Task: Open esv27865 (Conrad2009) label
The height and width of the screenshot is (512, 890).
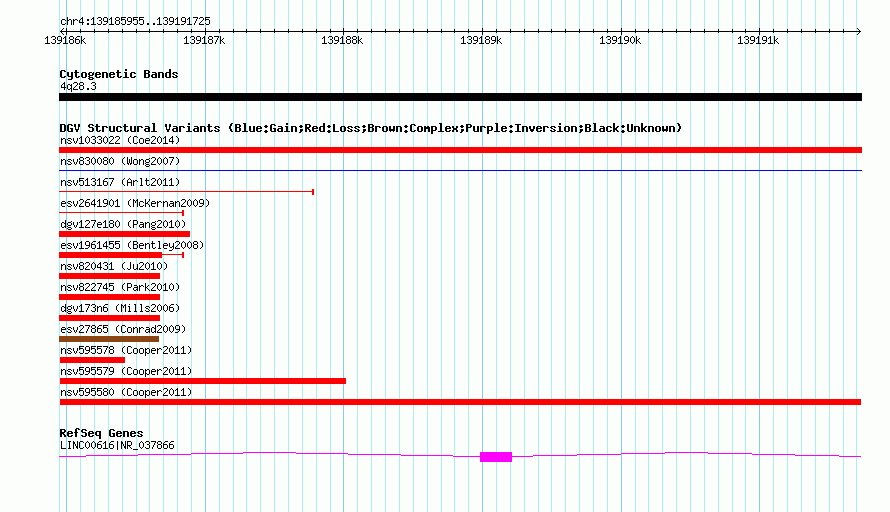Action: tap(123, 329)
